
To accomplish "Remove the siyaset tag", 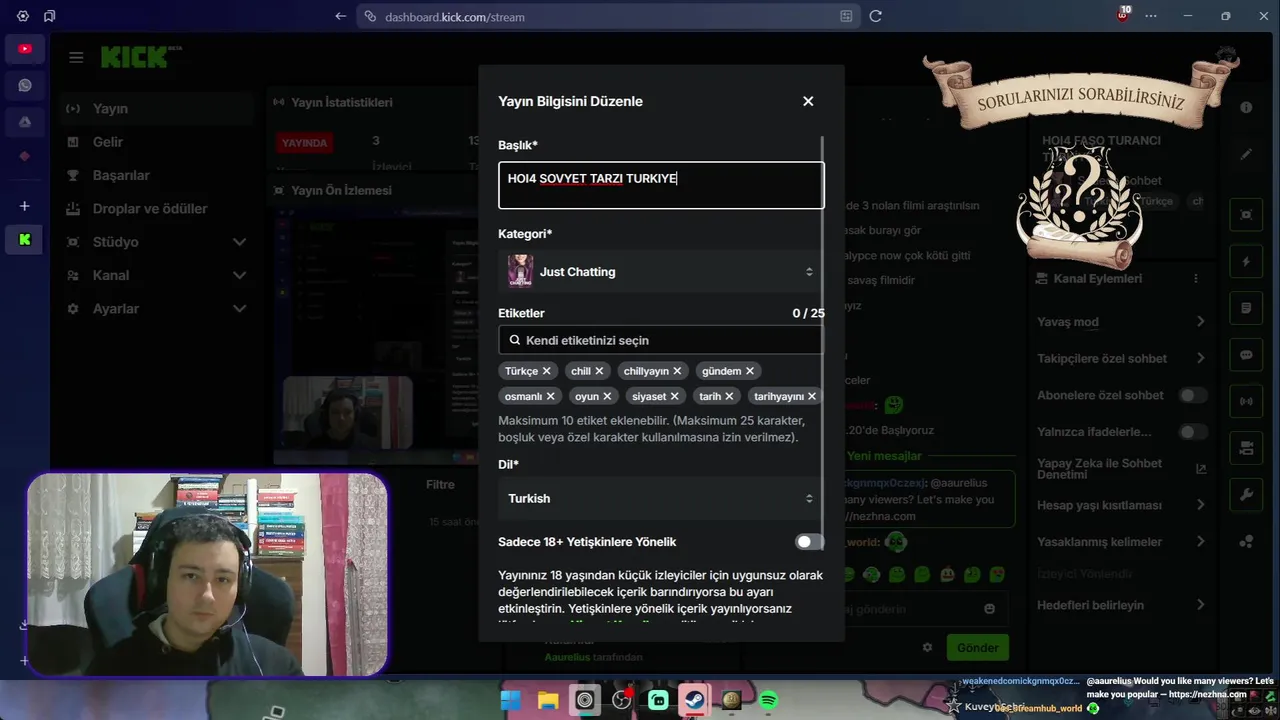I will [x=674, y=396].
